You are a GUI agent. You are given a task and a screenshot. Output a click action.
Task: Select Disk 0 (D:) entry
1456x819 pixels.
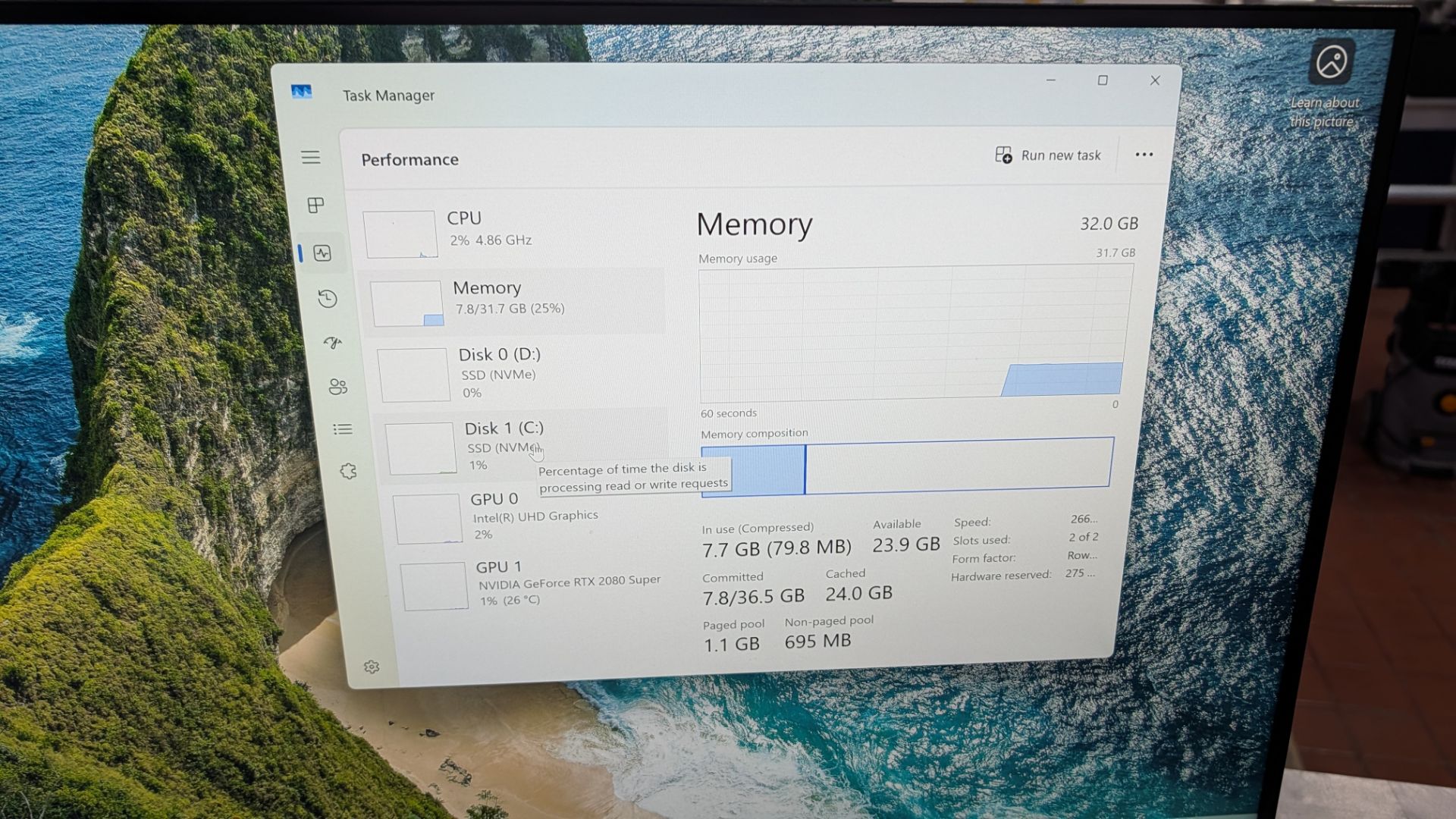click(520, 373)
